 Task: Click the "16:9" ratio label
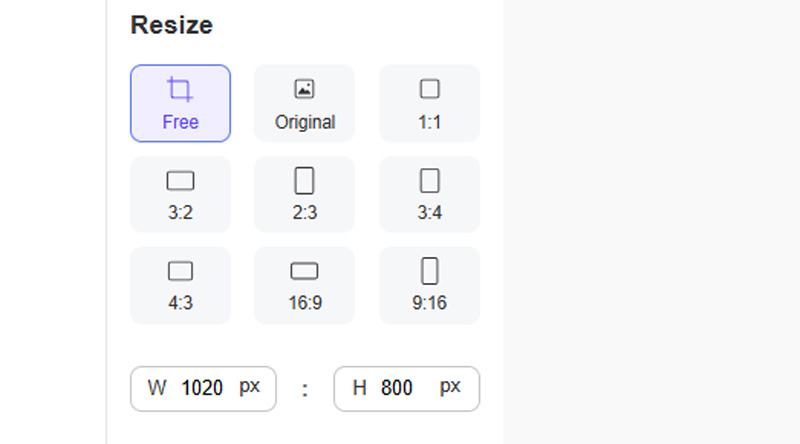(x=305, y=303)
